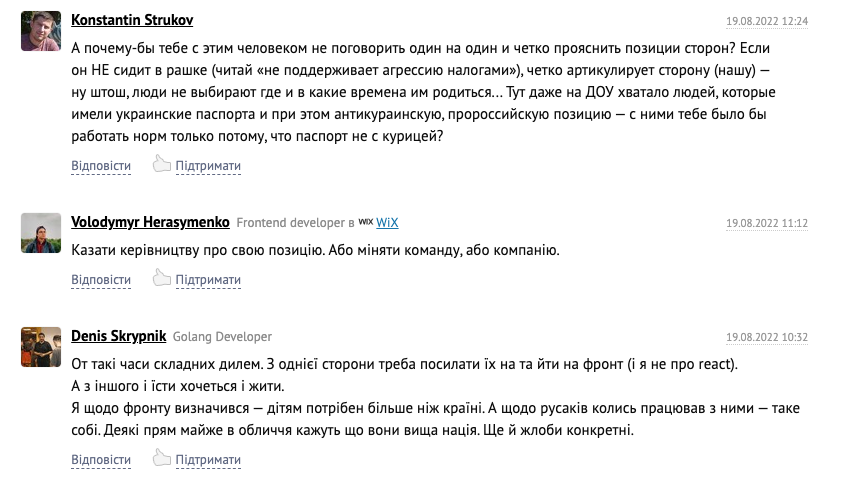The width and height of the screenshot is (843, 482).
Task: Open Denis Skrypnik's profile name link
Action: click(118, 336)
